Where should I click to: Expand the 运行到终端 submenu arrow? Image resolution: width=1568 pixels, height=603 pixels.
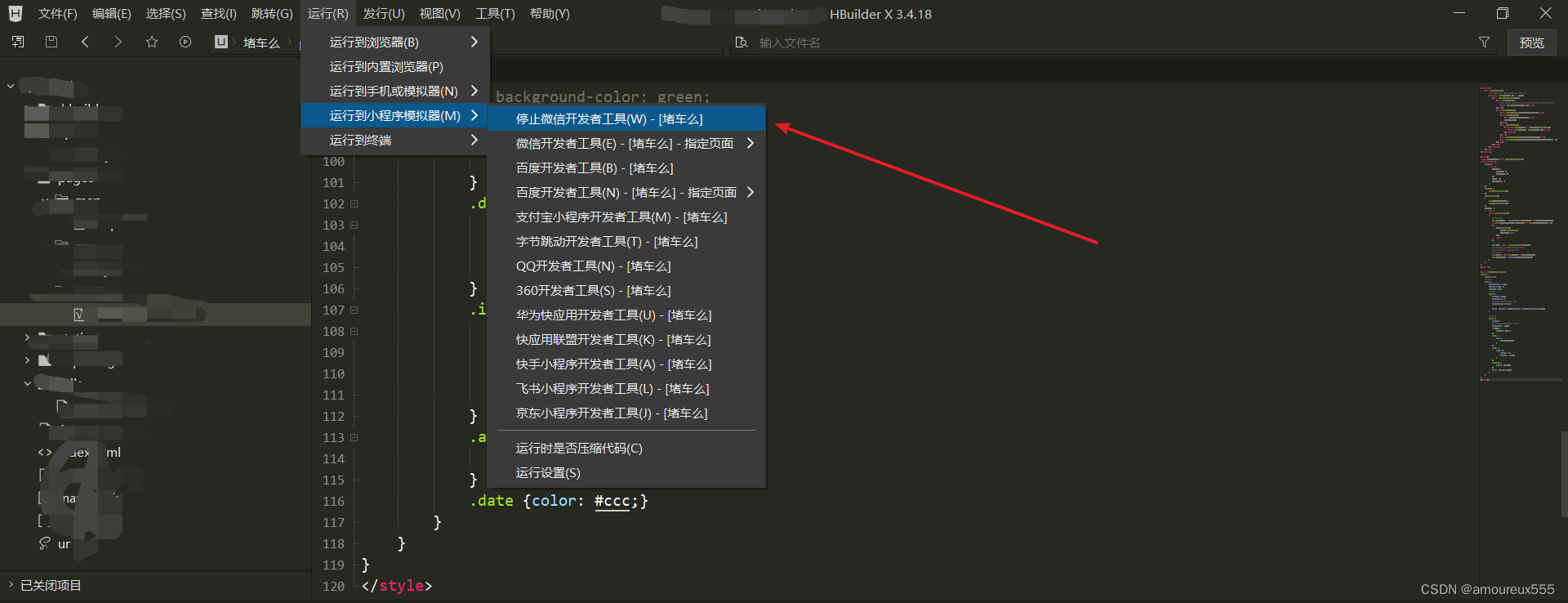[474, 140]
